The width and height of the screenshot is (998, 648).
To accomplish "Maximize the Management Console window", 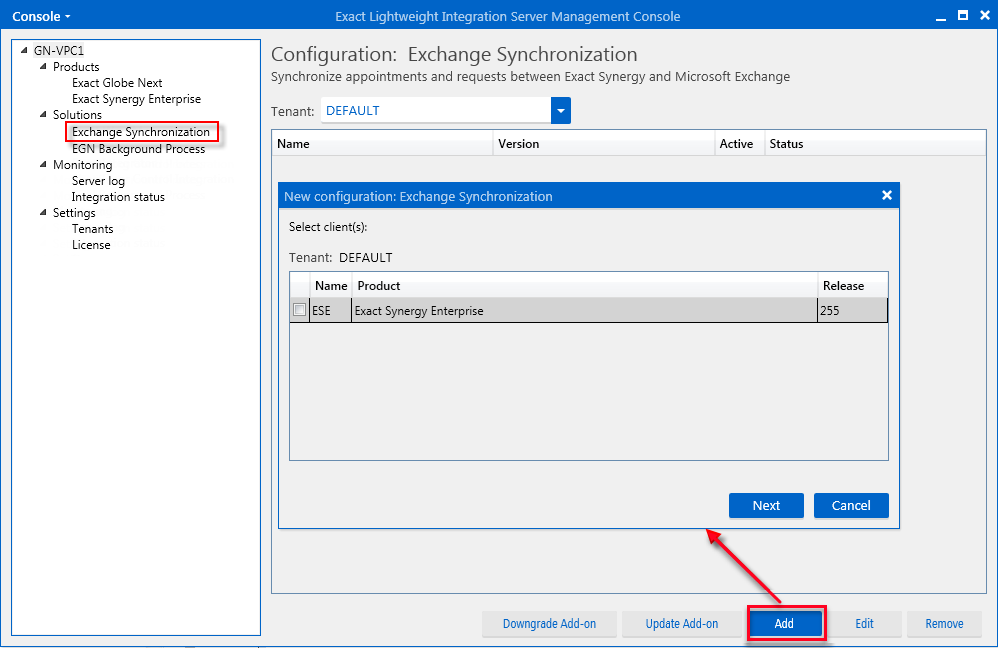I will (x=963, y=15).
